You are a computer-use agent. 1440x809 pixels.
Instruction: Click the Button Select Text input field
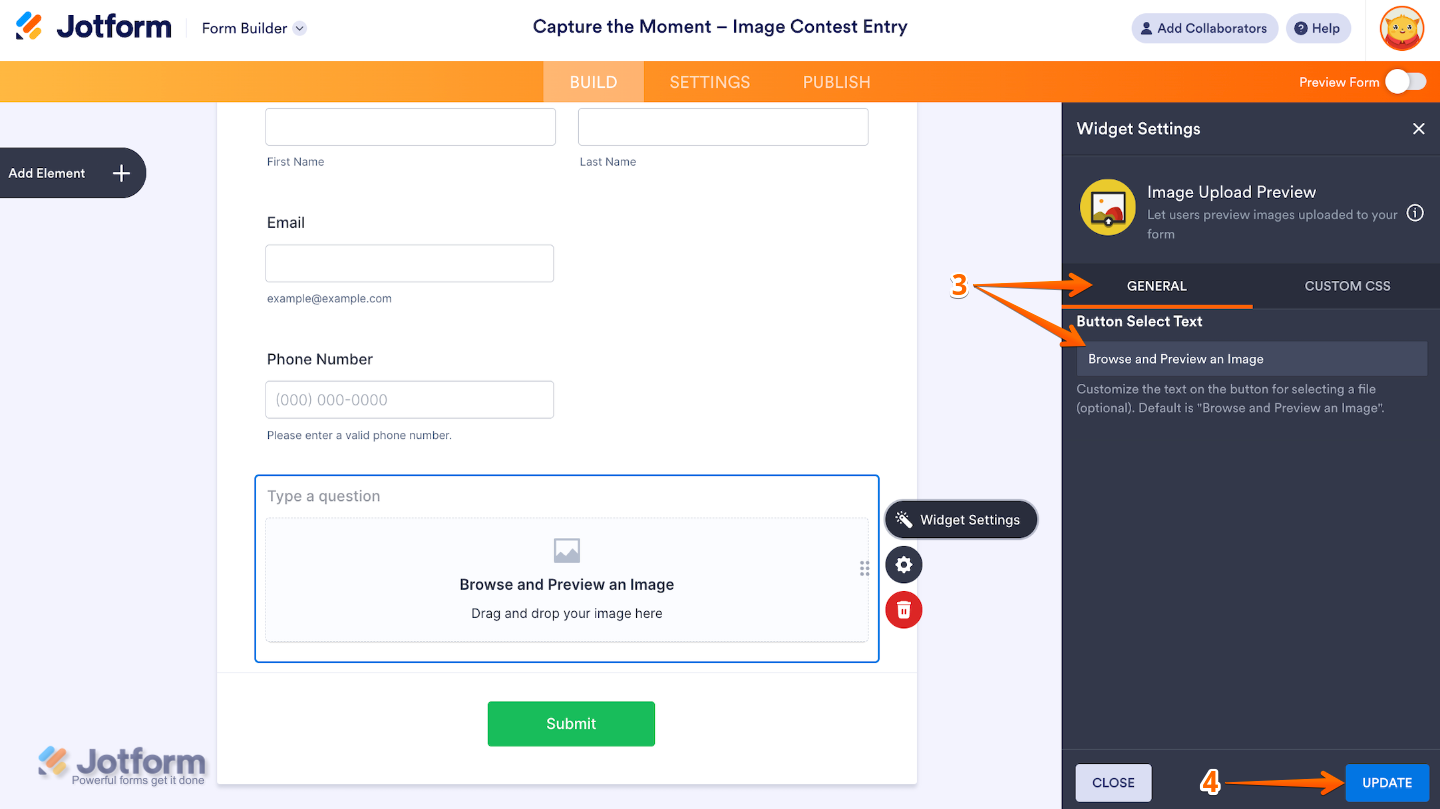1251,359
